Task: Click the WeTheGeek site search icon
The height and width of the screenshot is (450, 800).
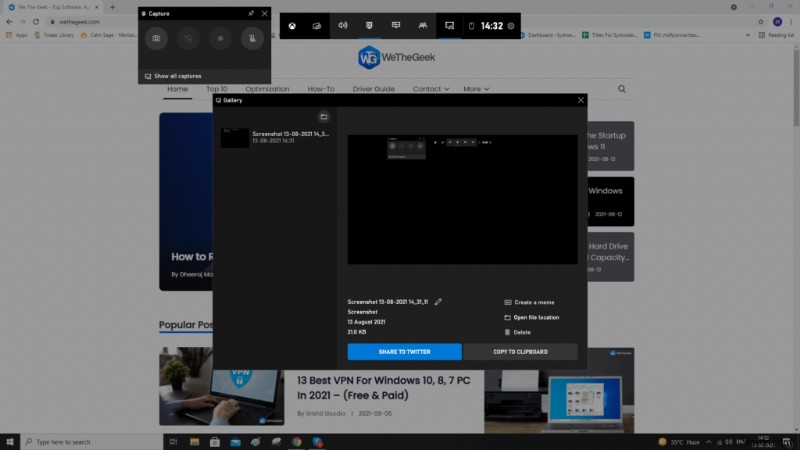Action: (x=621, y=89)
